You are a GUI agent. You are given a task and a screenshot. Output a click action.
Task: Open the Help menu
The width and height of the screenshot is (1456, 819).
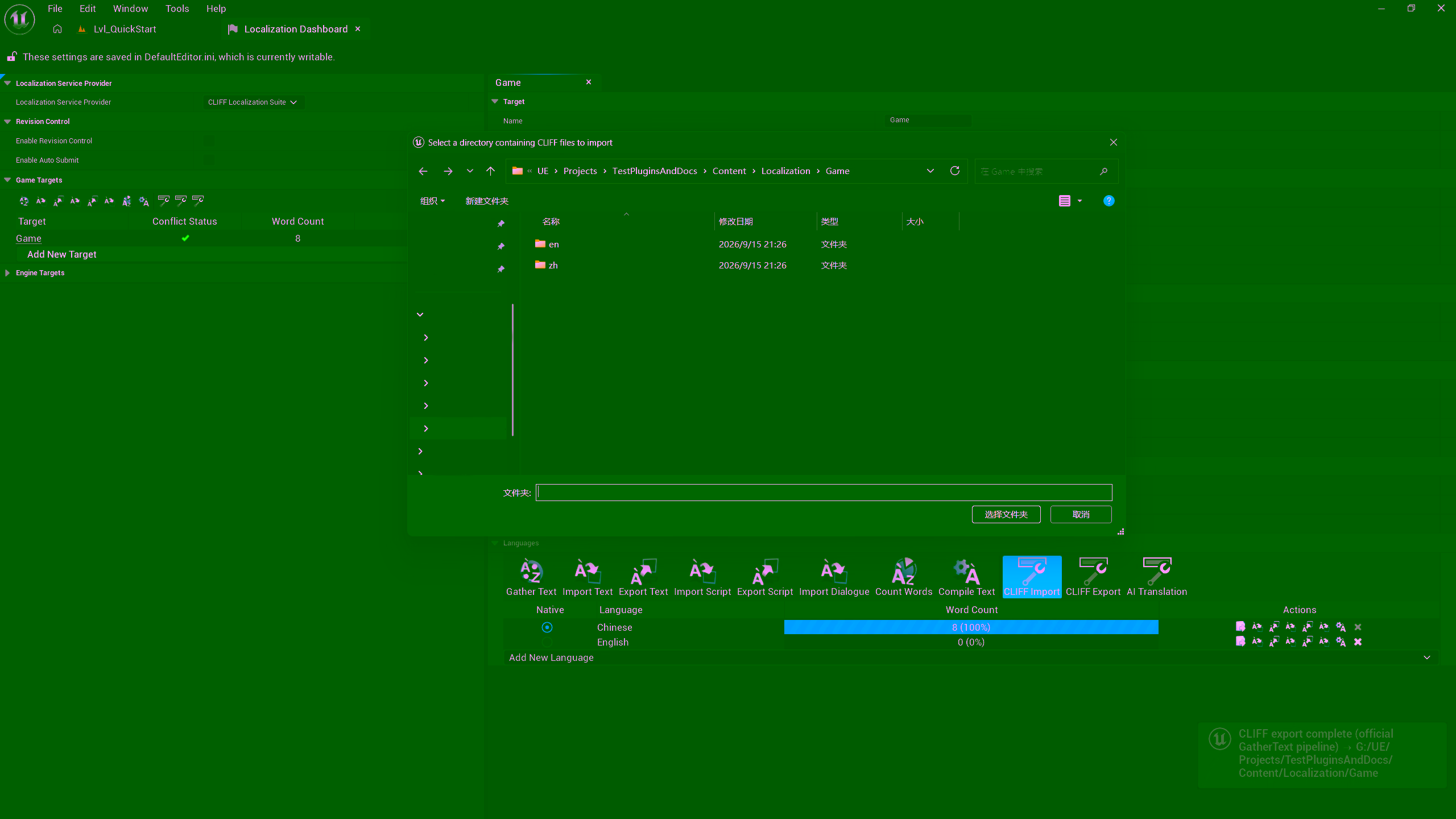pos(216,9)
